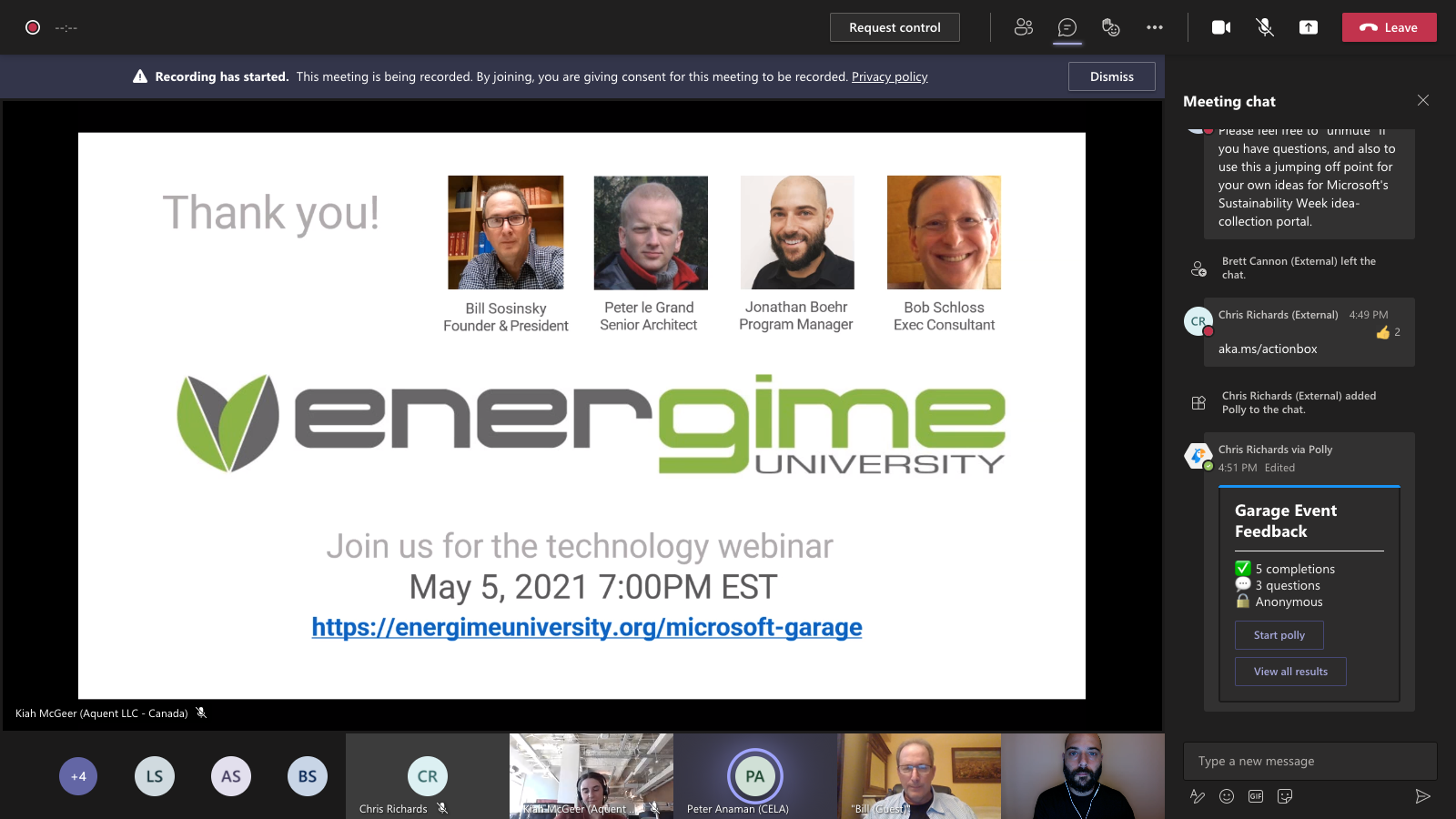1456x819 pixels.
Task: Click the Garage Event Feedback title
Action: click(x=1285, y=521)
